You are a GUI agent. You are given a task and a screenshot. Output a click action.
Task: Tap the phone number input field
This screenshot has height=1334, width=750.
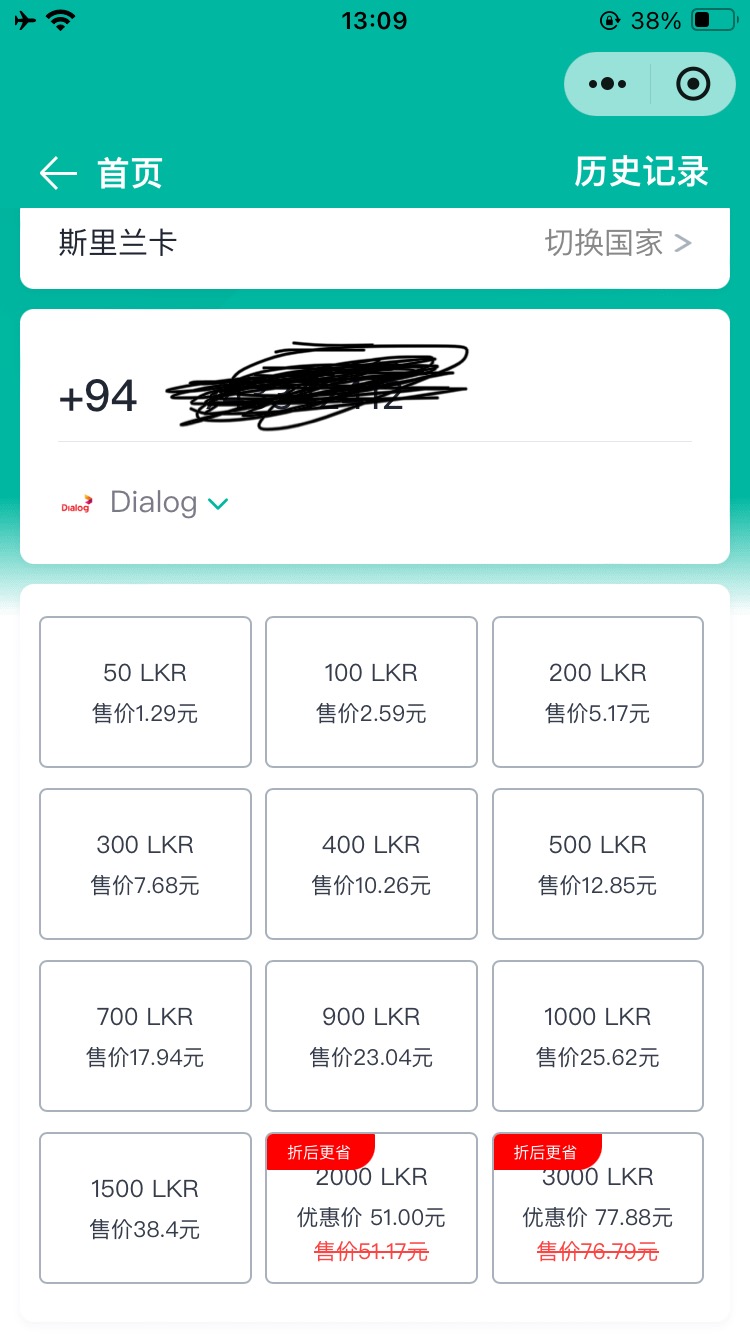(x=400, y=397)
